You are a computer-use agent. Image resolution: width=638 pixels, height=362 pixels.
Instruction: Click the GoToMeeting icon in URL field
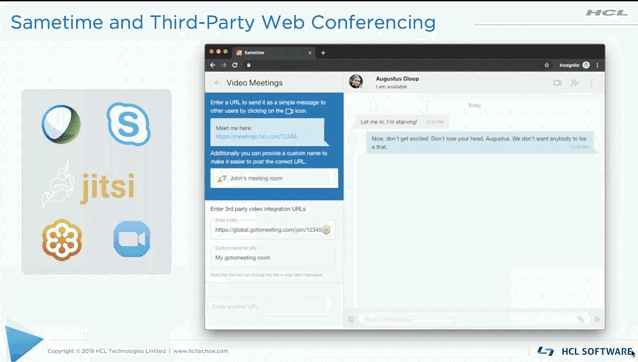[x=326, y=230]
